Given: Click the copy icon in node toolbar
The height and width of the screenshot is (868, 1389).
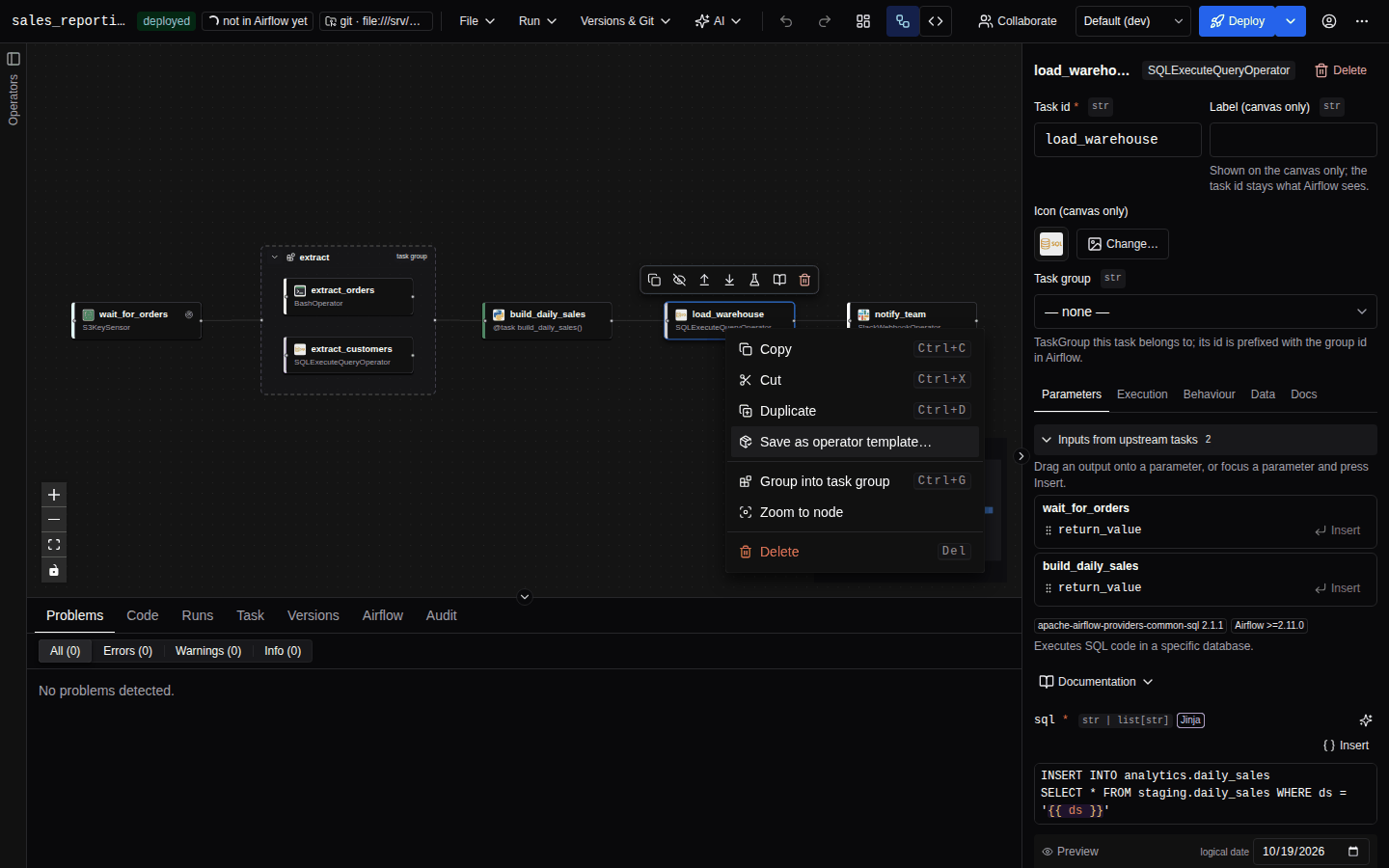Looking at the screenshot, I should (654, 280).
